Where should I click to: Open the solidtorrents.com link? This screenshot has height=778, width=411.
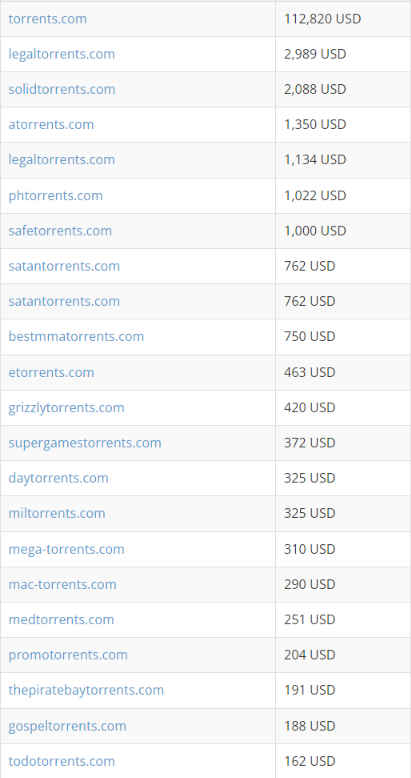point(62,89)
